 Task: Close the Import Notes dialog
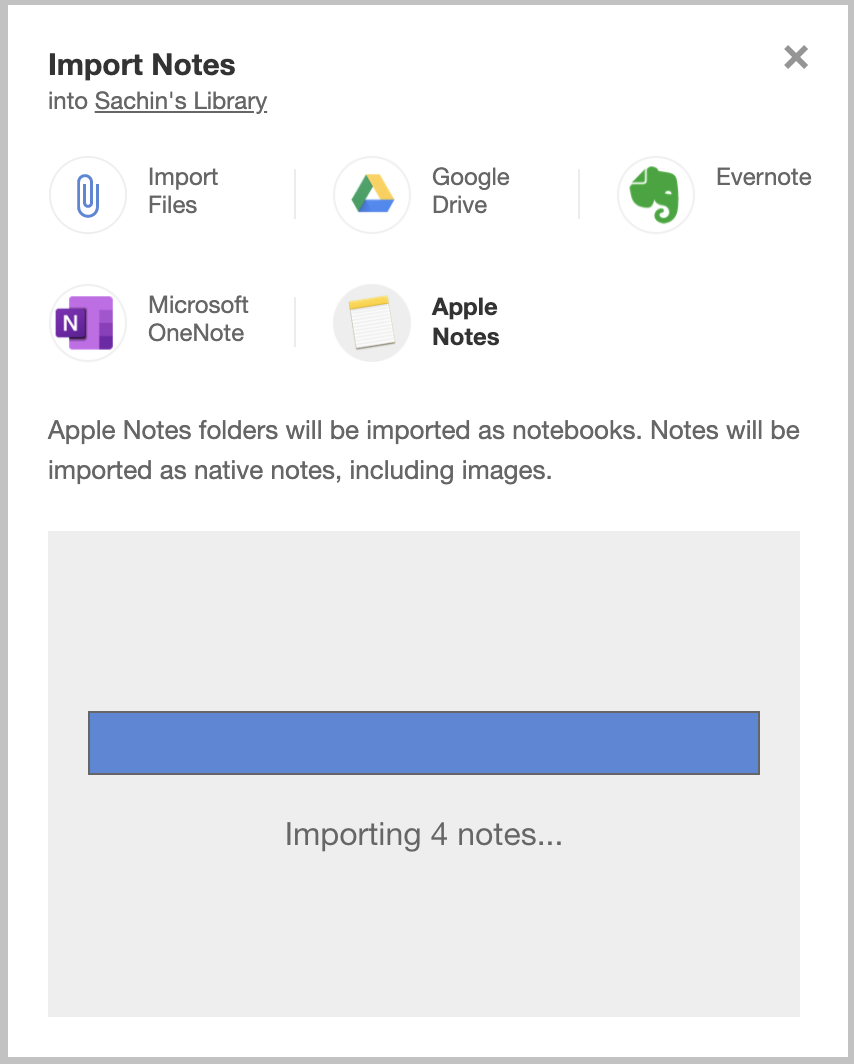coord(796,58)
